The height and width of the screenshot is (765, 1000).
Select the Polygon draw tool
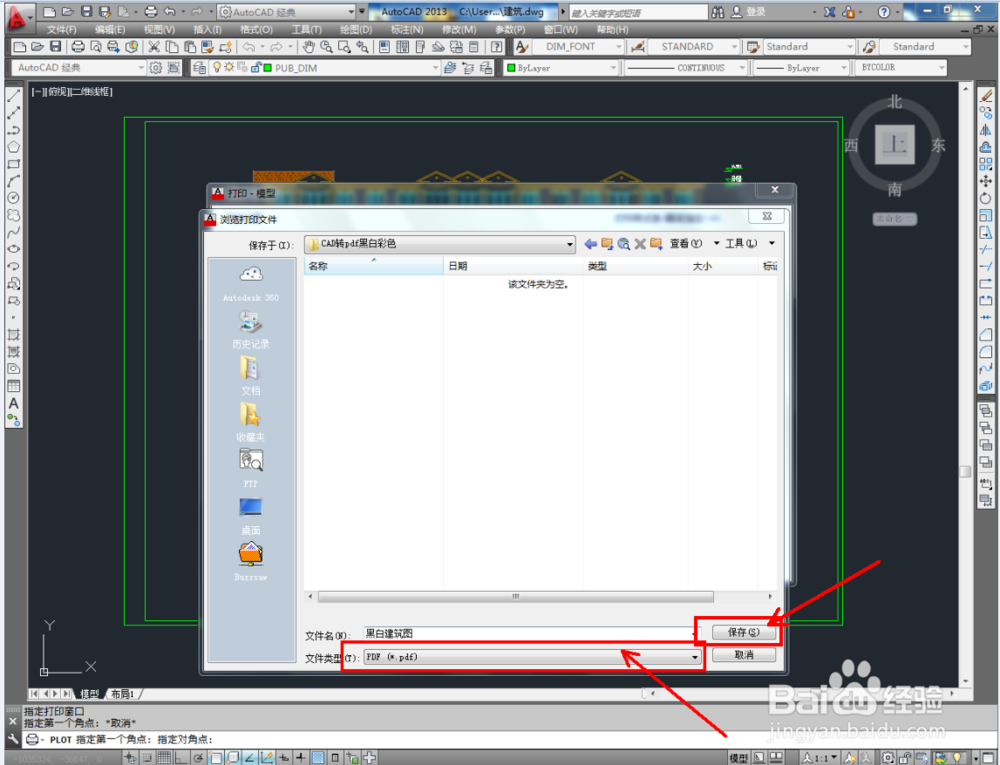tap(13, 147)
